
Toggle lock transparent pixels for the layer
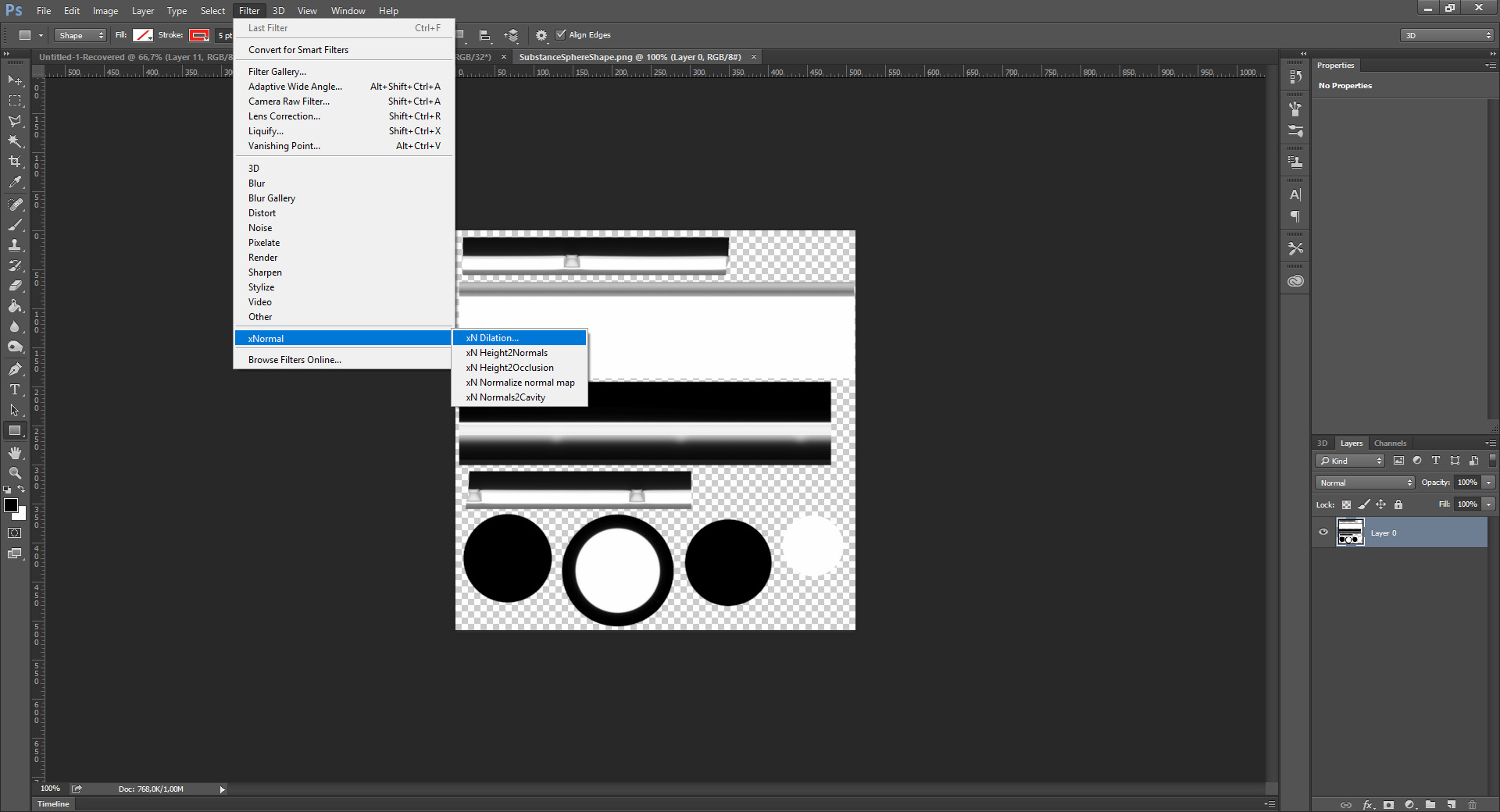[1346, 504]
